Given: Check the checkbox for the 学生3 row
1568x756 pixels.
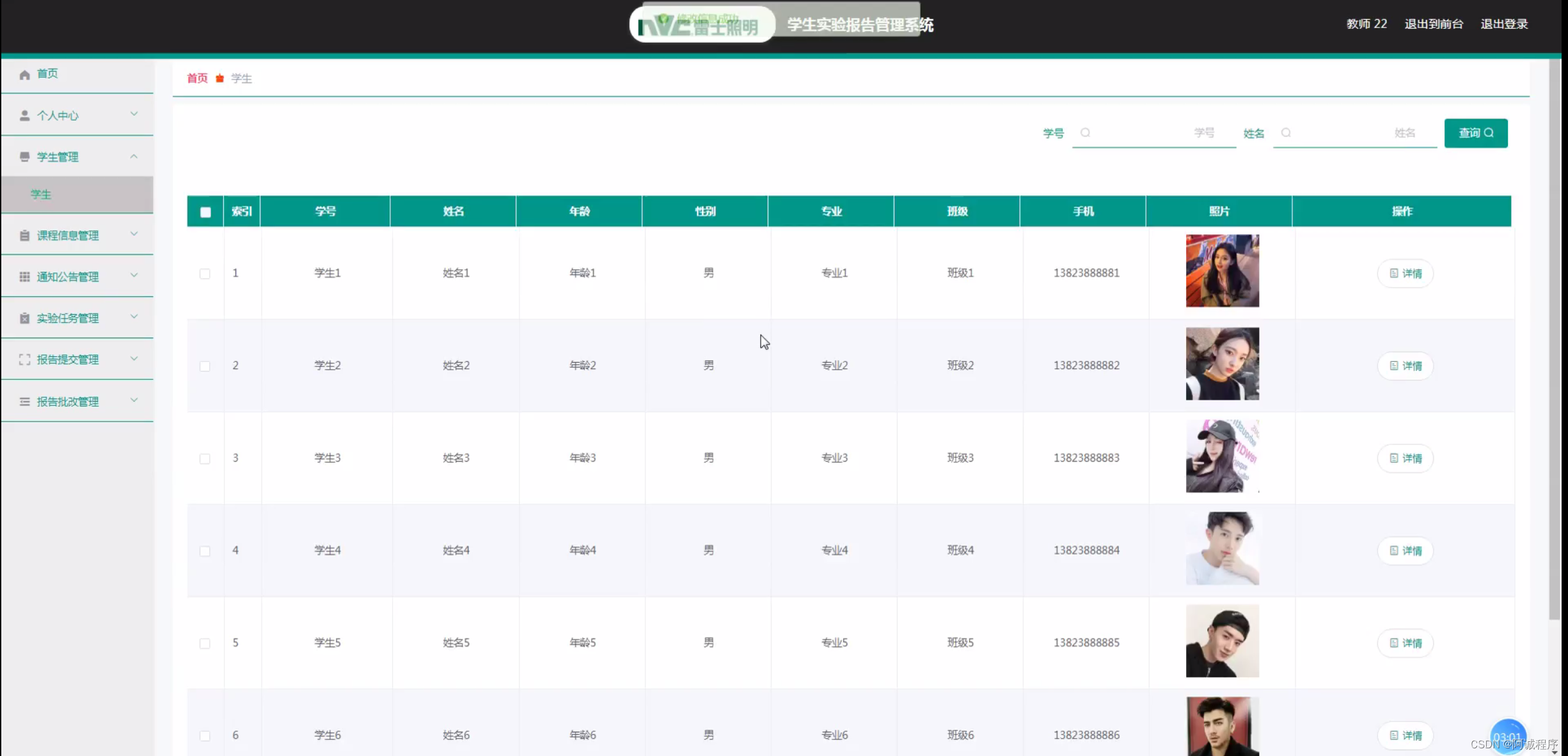Looking at the screenshot, I should click(205, 459).
